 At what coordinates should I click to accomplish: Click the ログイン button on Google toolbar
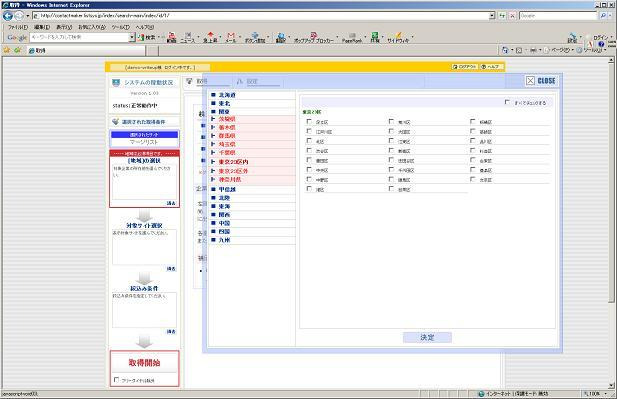pos(600,37)
